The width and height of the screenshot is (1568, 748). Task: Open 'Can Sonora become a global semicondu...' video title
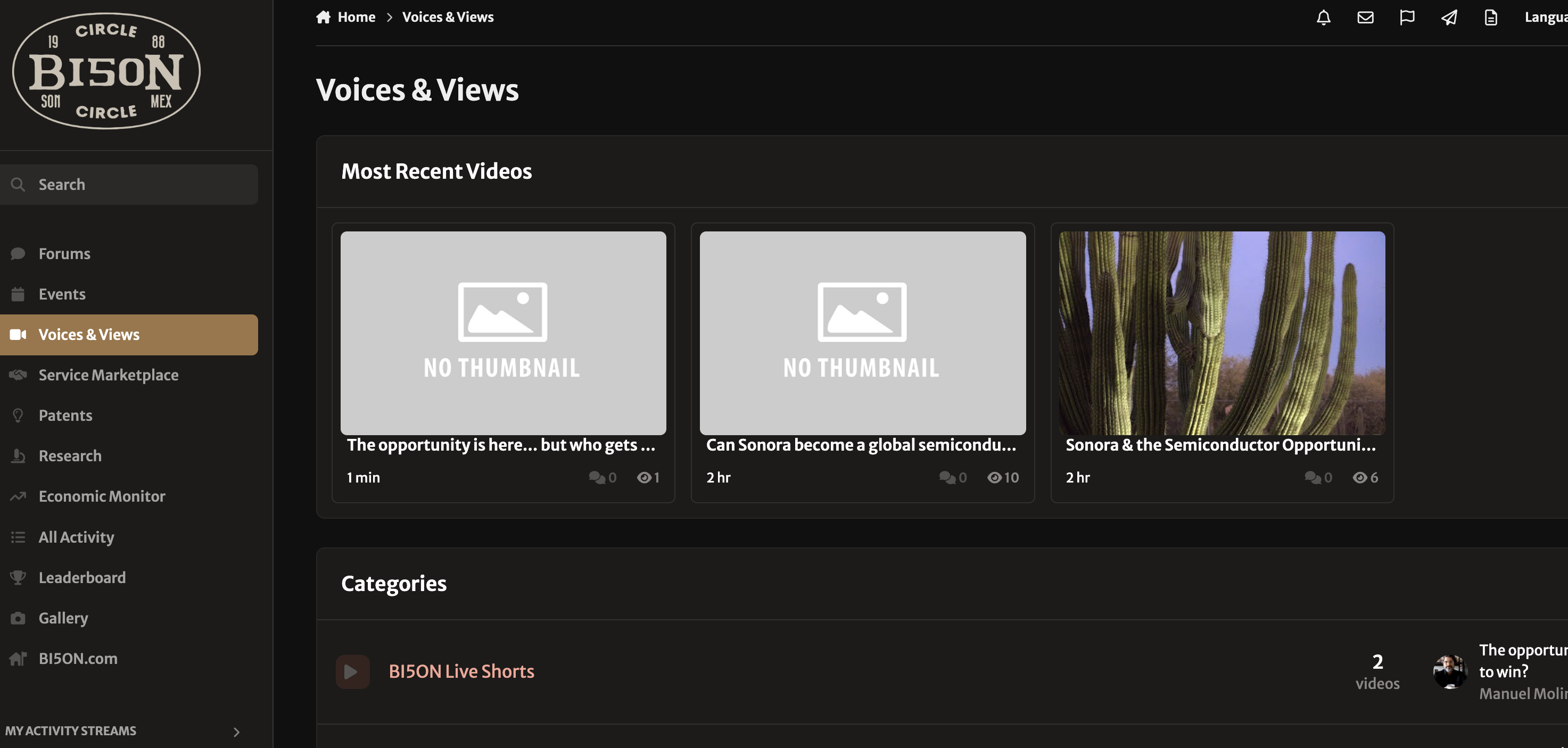pos(861,445)
